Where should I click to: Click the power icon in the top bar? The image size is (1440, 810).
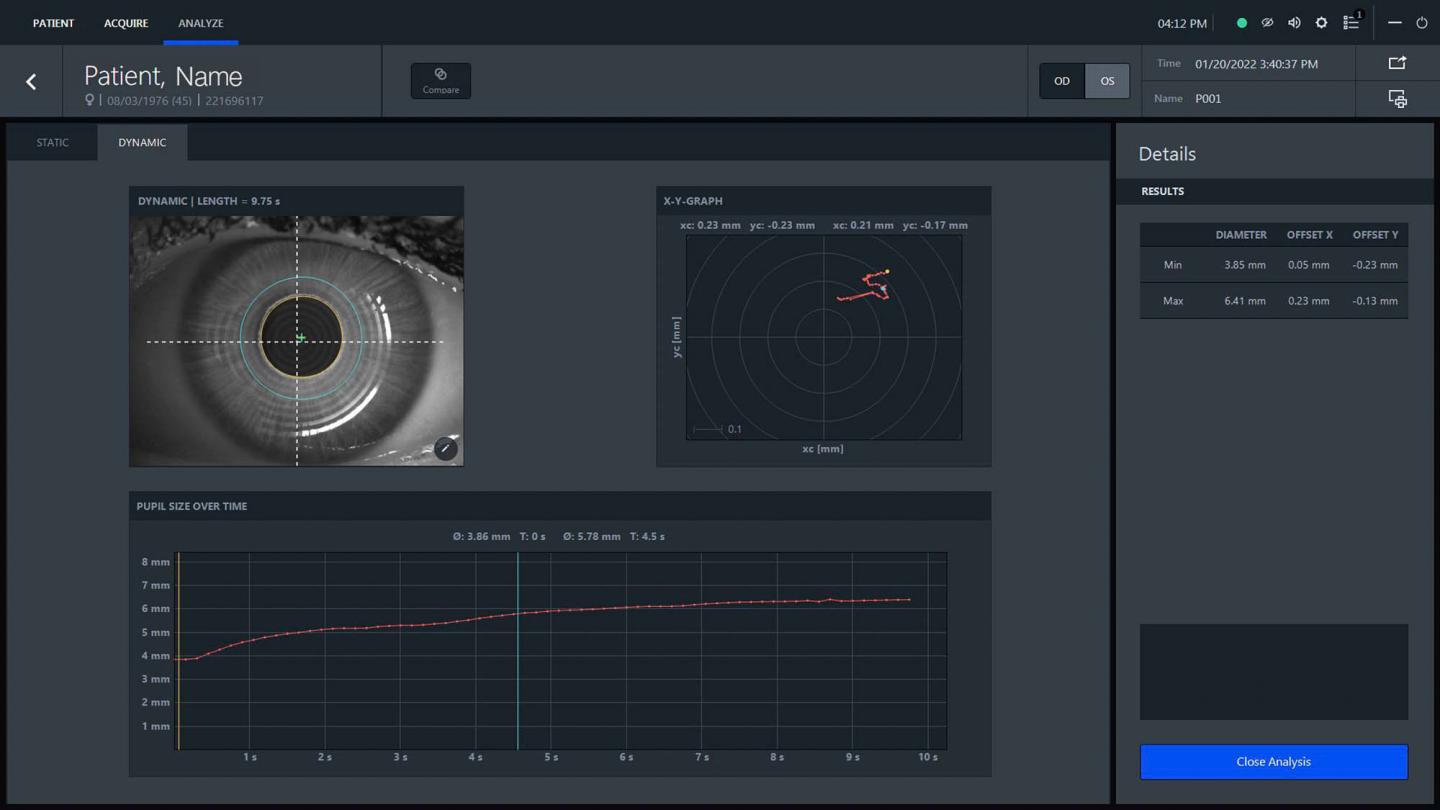[x=1421, y=23]
